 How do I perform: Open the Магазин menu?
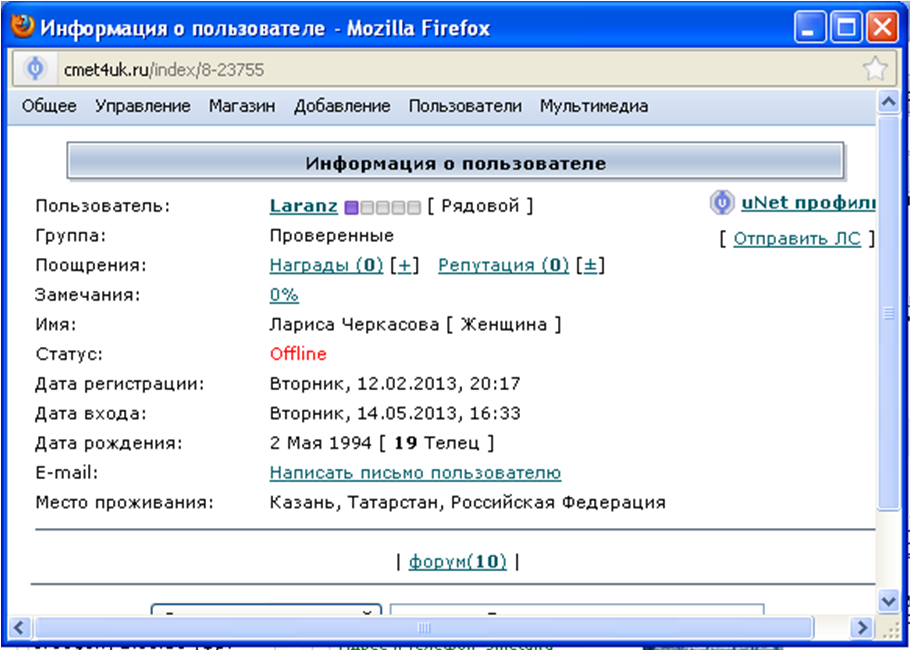(x=242, y=106)
